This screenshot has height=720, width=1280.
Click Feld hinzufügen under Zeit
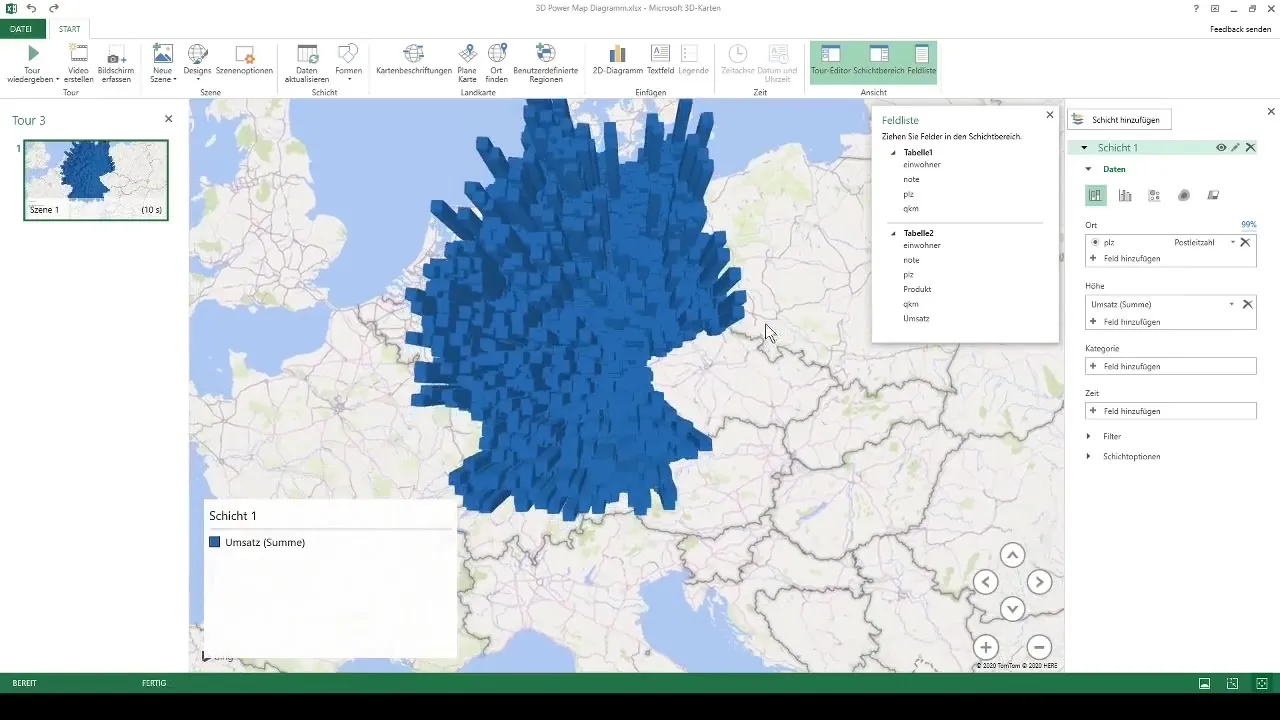1171,411
